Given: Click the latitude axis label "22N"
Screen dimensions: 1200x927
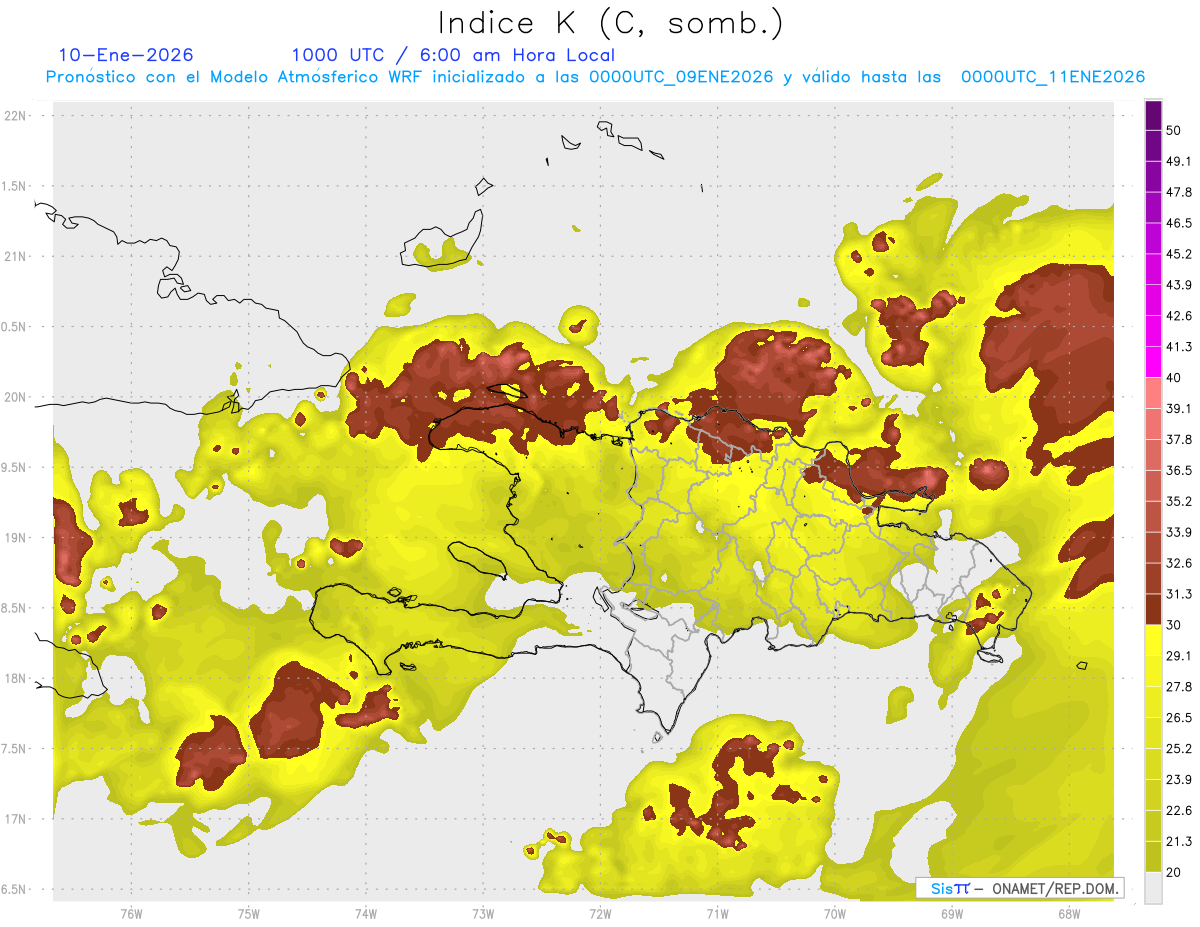Looking at the screenshot, I should 15,116.
